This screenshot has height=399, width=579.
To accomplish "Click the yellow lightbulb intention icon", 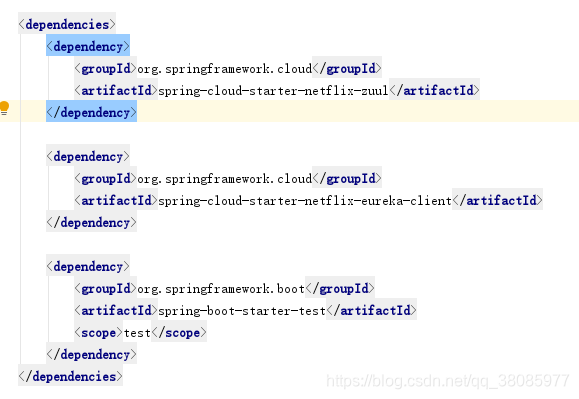I will click(4, 108).
